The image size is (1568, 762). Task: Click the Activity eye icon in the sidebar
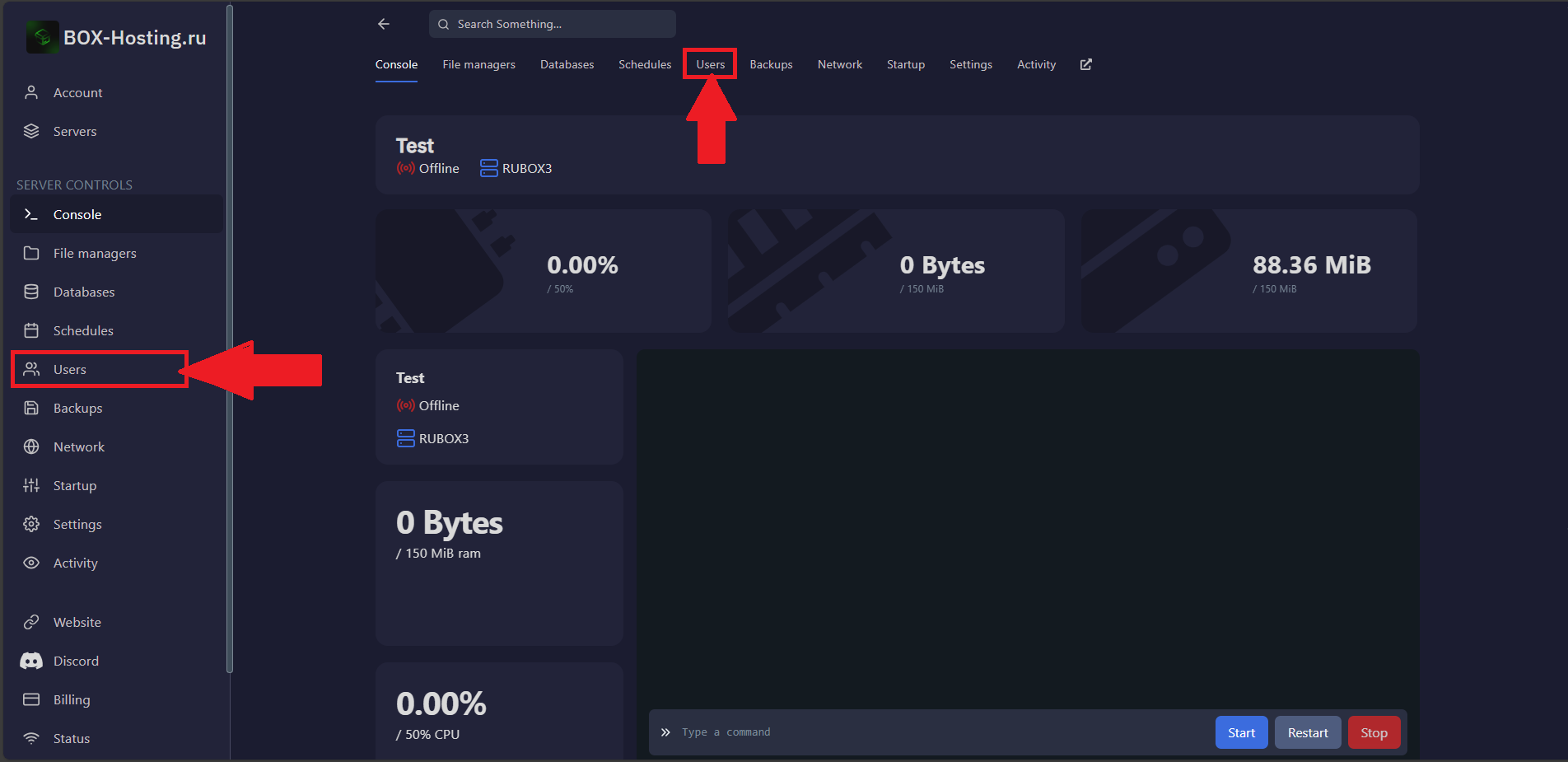31,563
